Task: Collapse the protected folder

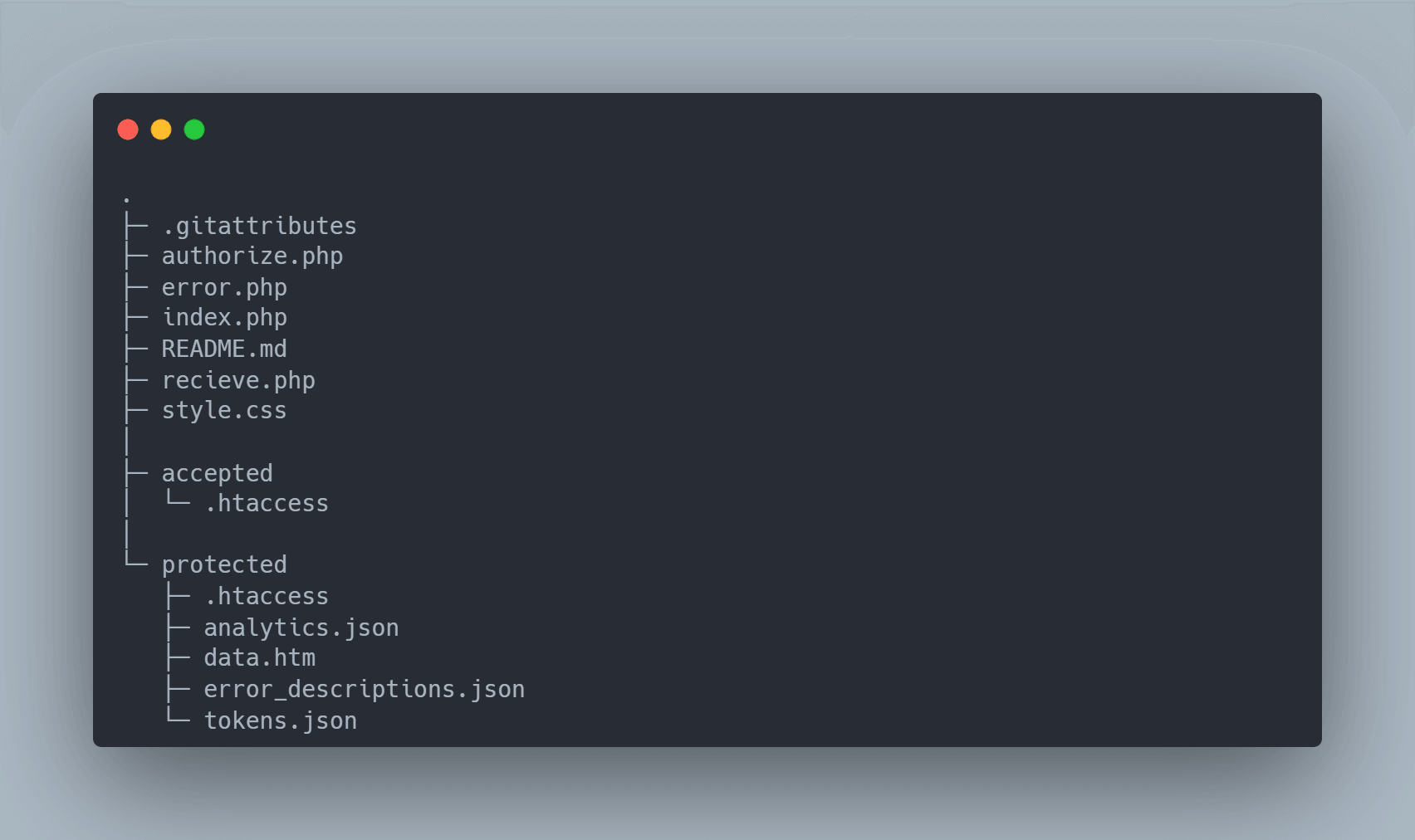Action: pyautogui.click(x=224, y=565)
